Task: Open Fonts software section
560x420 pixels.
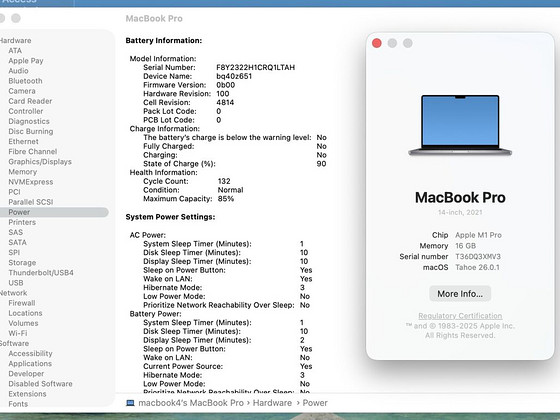Action: [x=18, y=404]
